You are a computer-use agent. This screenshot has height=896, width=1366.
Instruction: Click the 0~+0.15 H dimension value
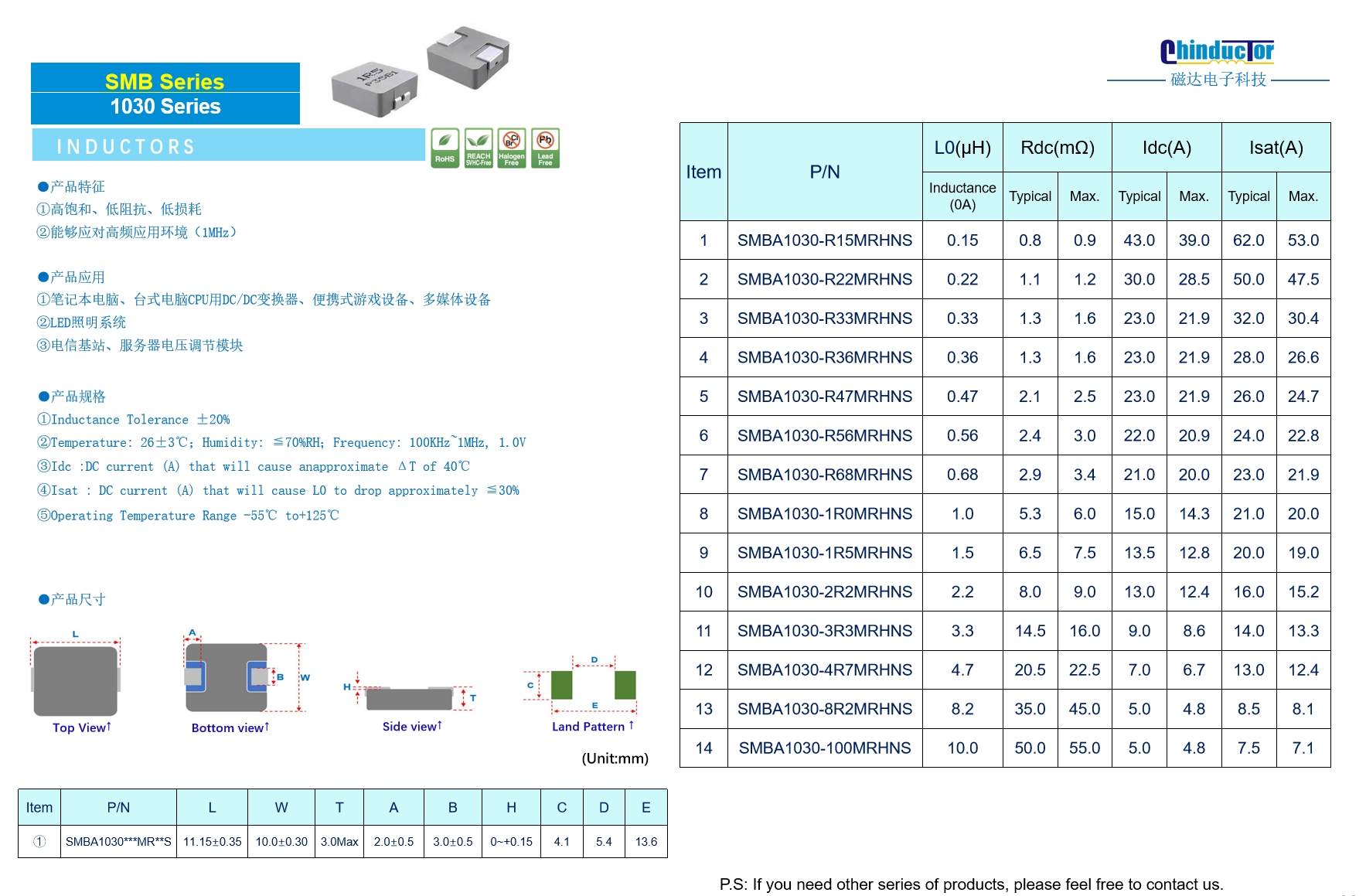(511, 842)
